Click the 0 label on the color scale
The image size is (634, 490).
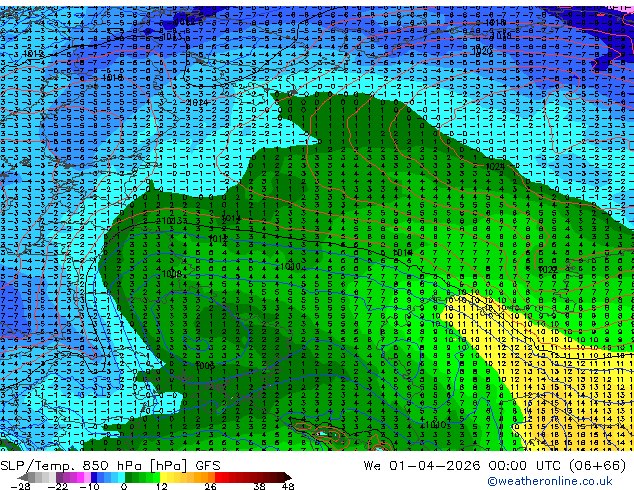click(124, 486)
